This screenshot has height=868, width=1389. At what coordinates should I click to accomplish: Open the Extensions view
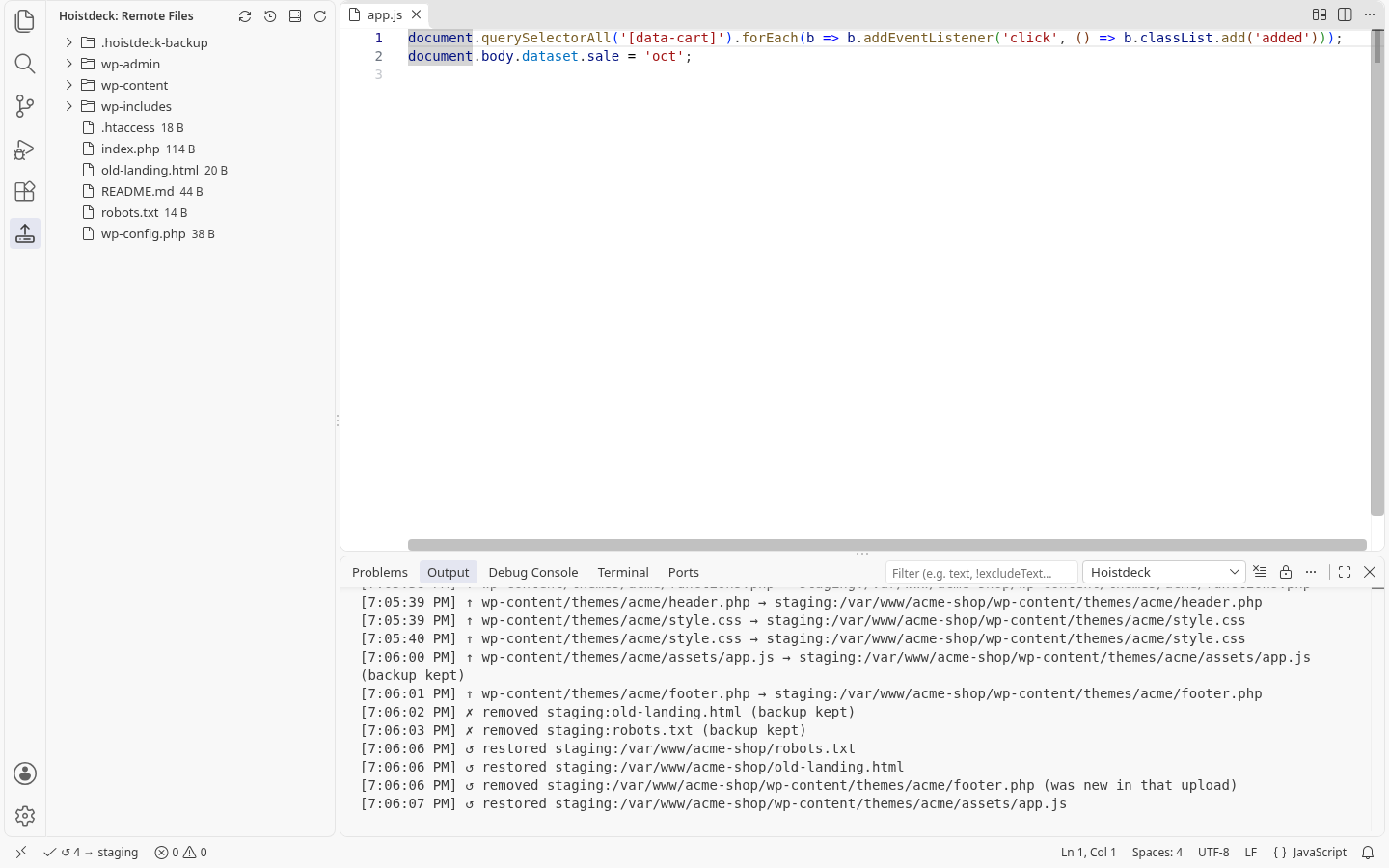click(25, 191)
